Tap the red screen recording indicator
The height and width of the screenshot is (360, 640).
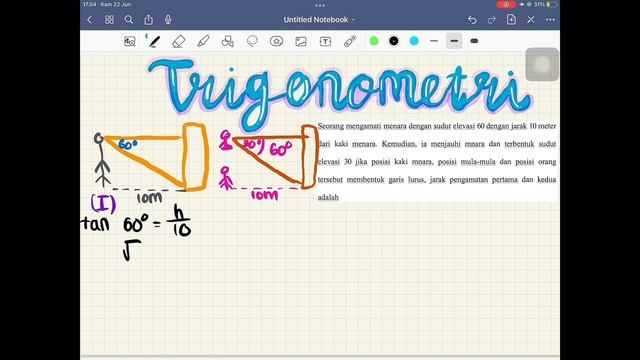tap(506, 4)
